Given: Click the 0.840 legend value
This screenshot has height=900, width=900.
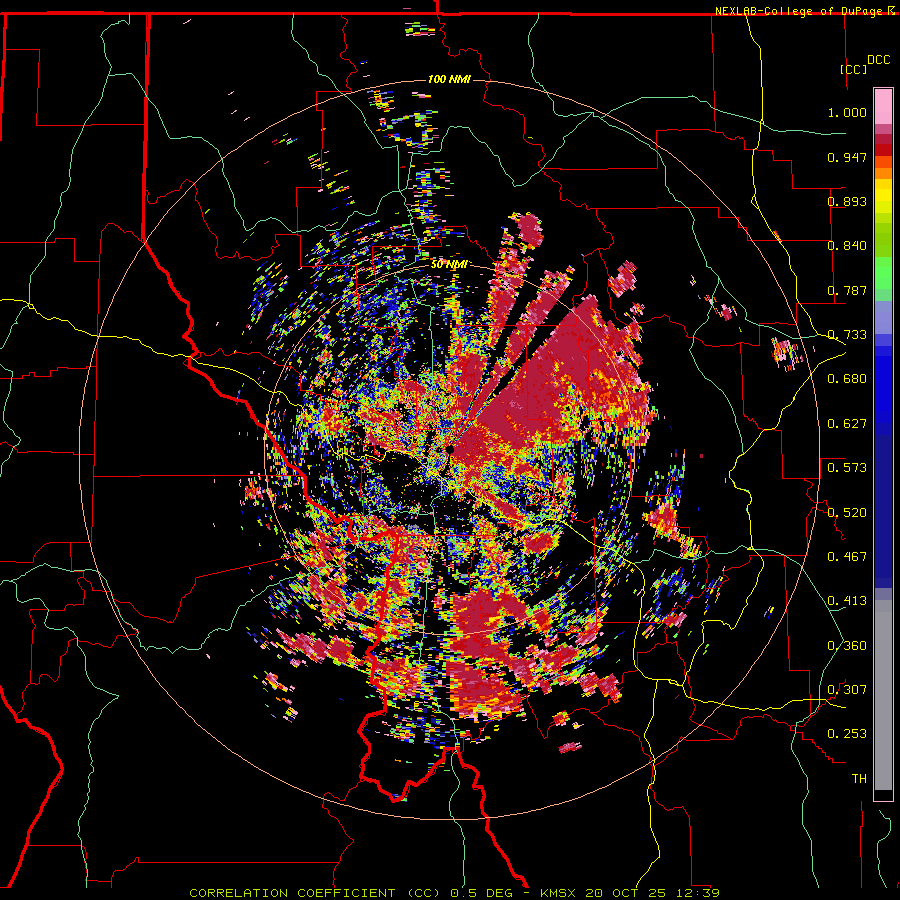Looking at the screenshot, I should click(x=847, y=246).
